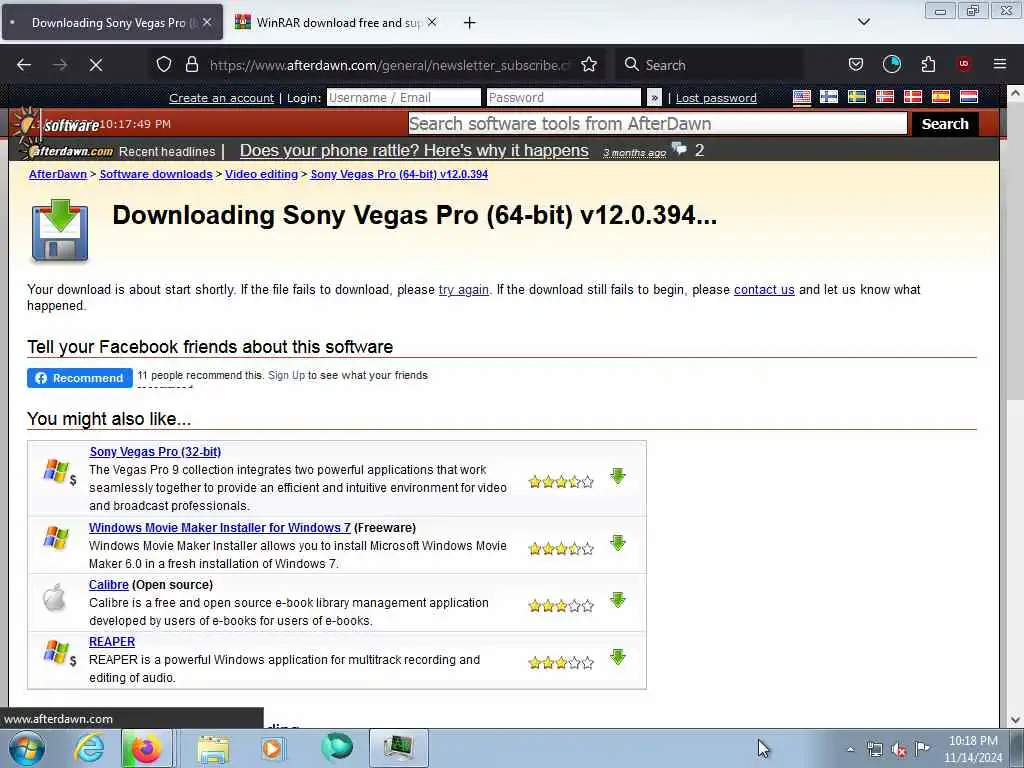Click the page vertical scrollbar down arrow
Screen dimensions: 1024x768
point(1015,720)
